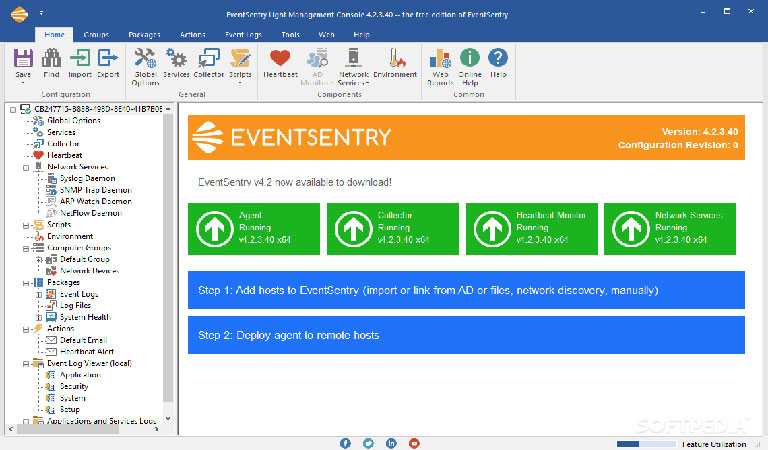This screenshot has height=450, width=768.
Task: Expand the Event Logs package node
Action: pos(39,294)
